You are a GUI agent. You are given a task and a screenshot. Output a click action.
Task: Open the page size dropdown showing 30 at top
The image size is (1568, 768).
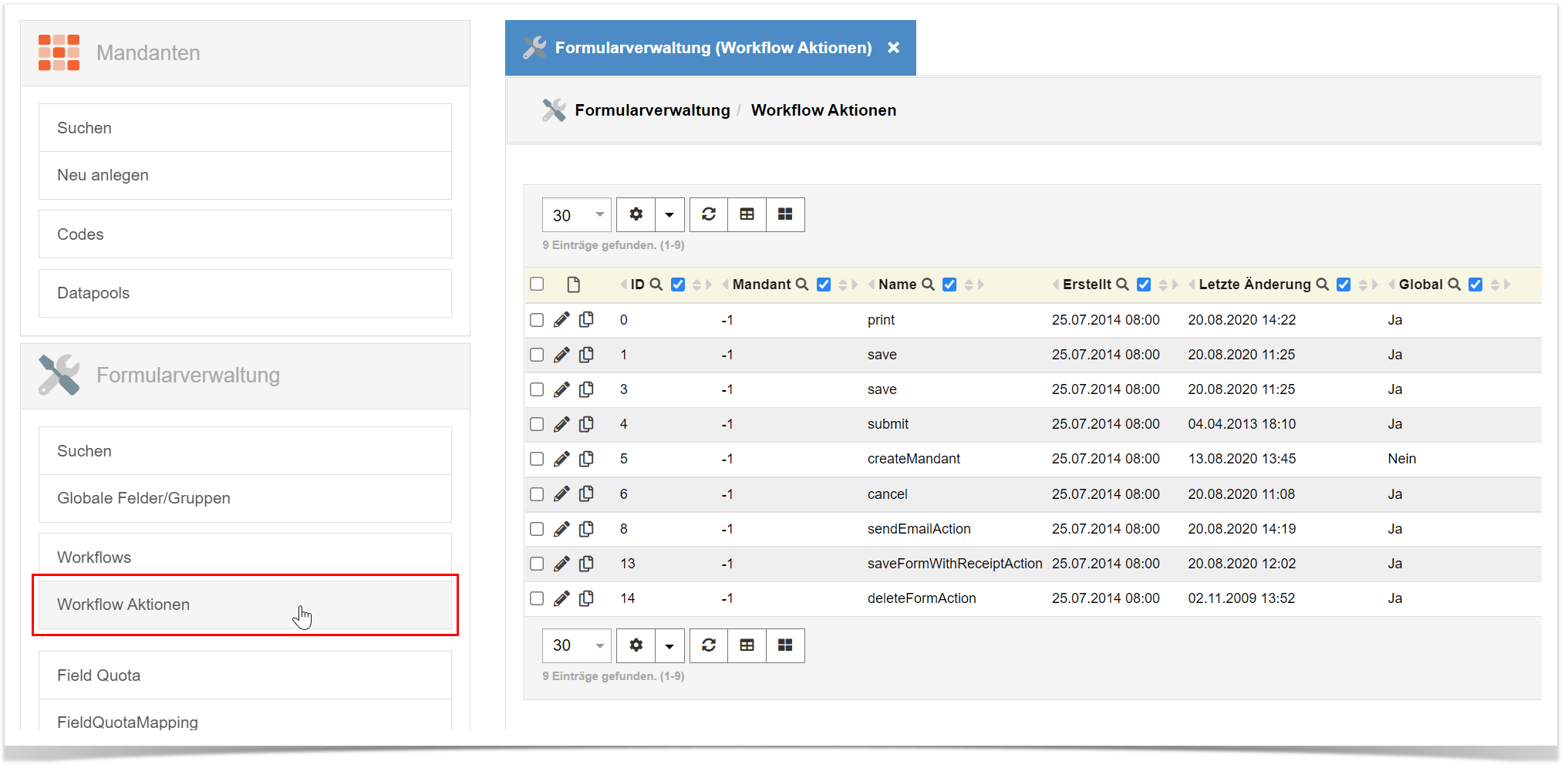pyautogui.click(x=576, y=215)
